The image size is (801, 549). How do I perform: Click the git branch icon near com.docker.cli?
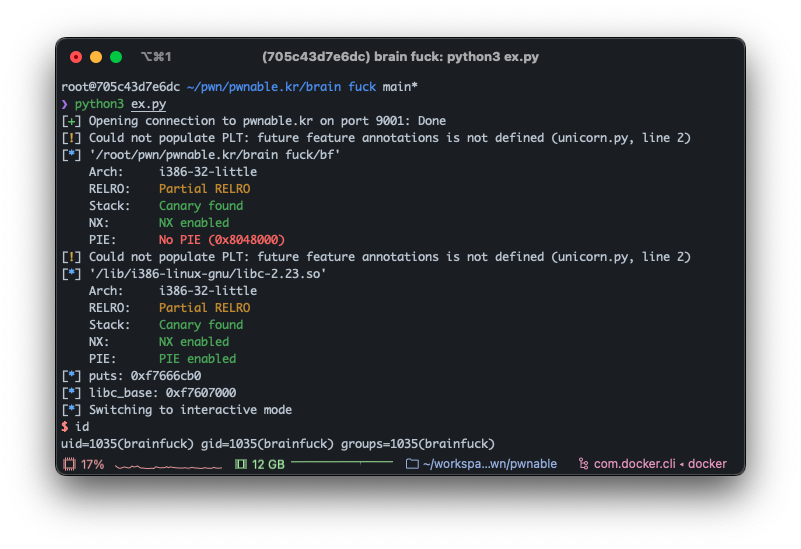[x=582, y=464]
